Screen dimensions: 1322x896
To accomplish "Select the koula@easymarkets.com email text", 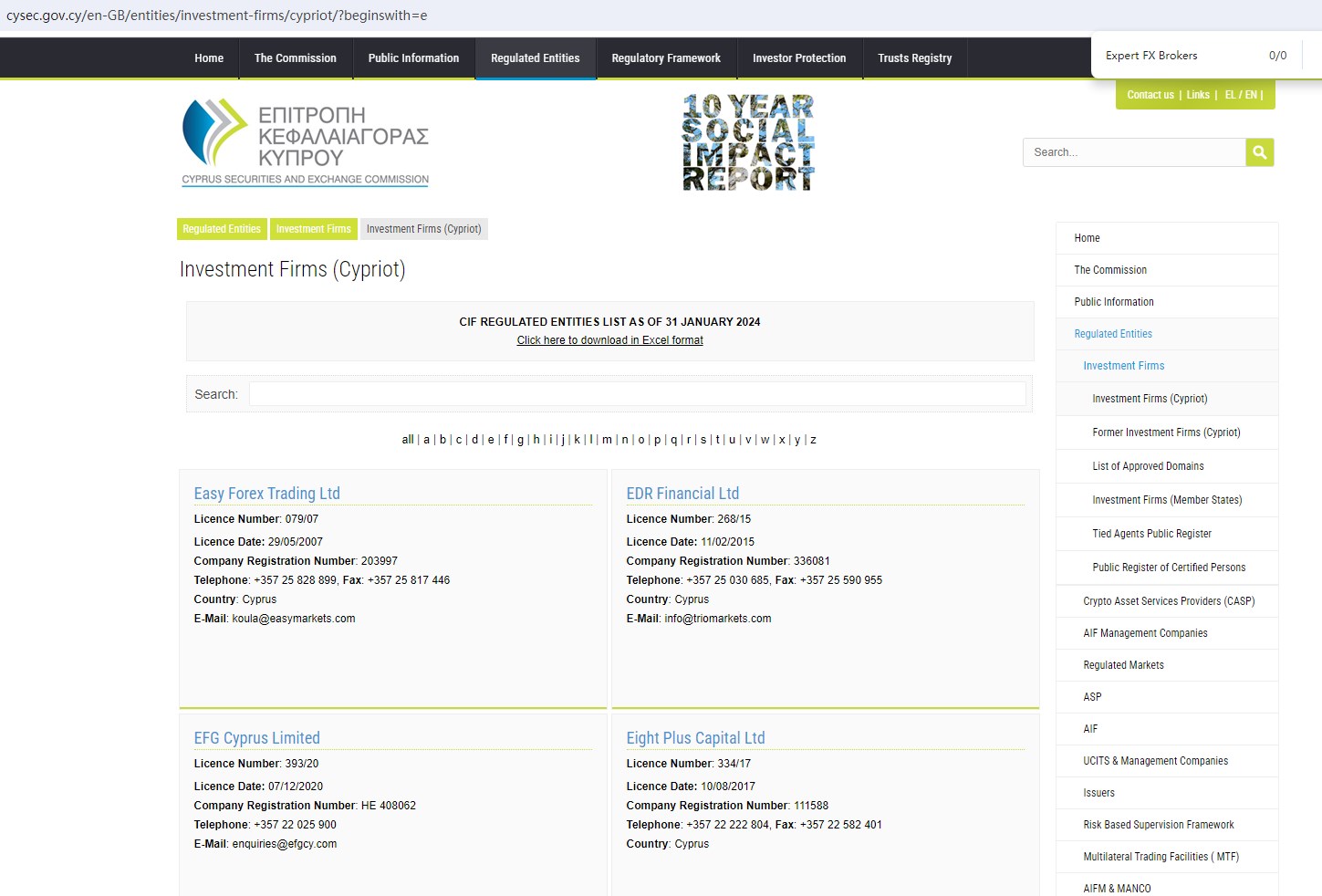I will tap(294, 619).
